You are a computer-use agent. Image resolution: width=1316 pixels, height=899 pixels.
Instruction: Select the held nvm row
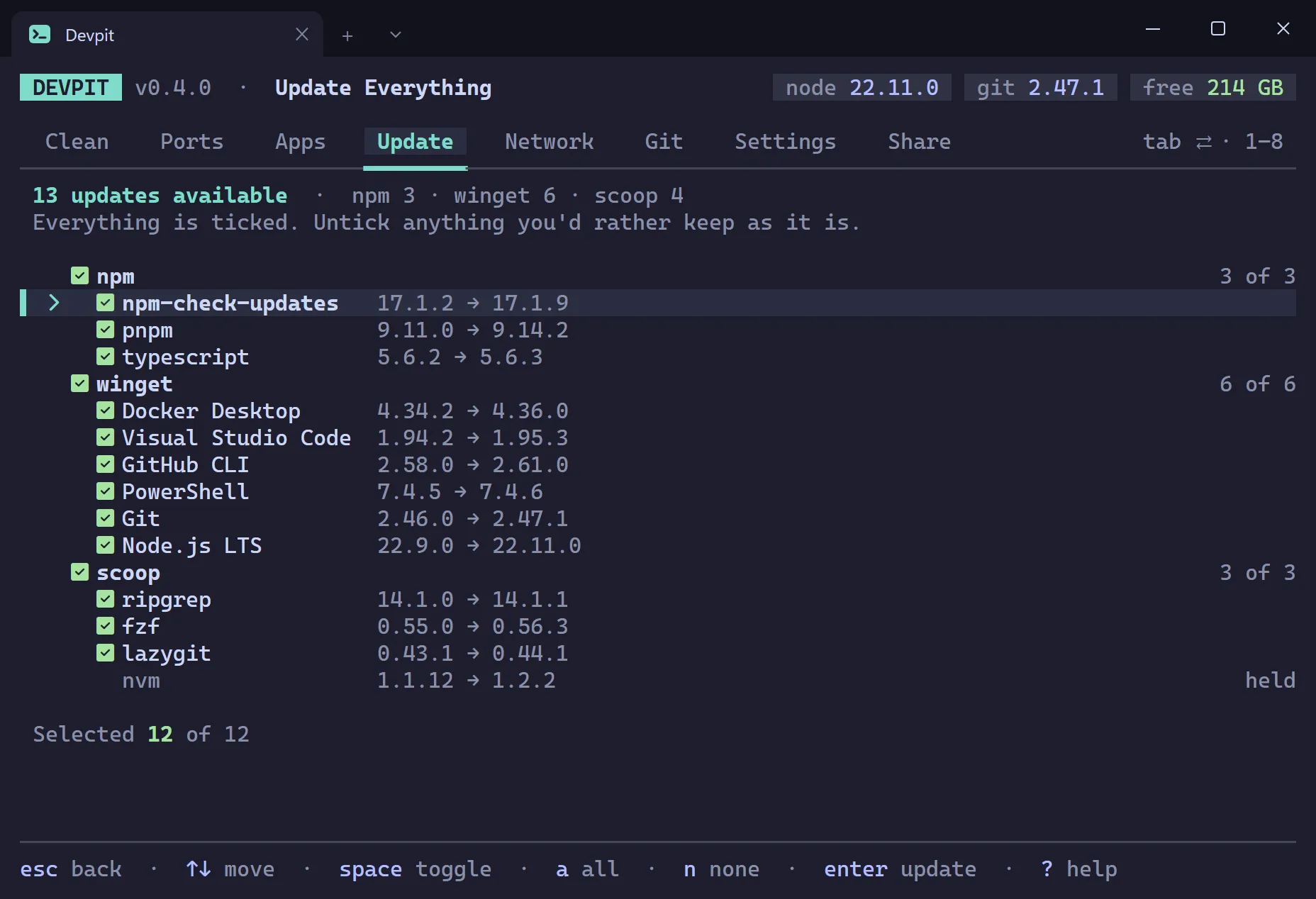(658, 681)
